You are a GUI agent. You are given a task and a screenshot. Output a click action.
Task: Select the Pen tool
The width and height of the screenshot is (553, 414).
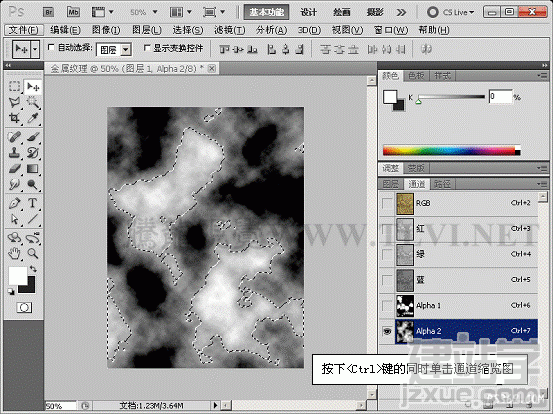click(x=14, y=203)
